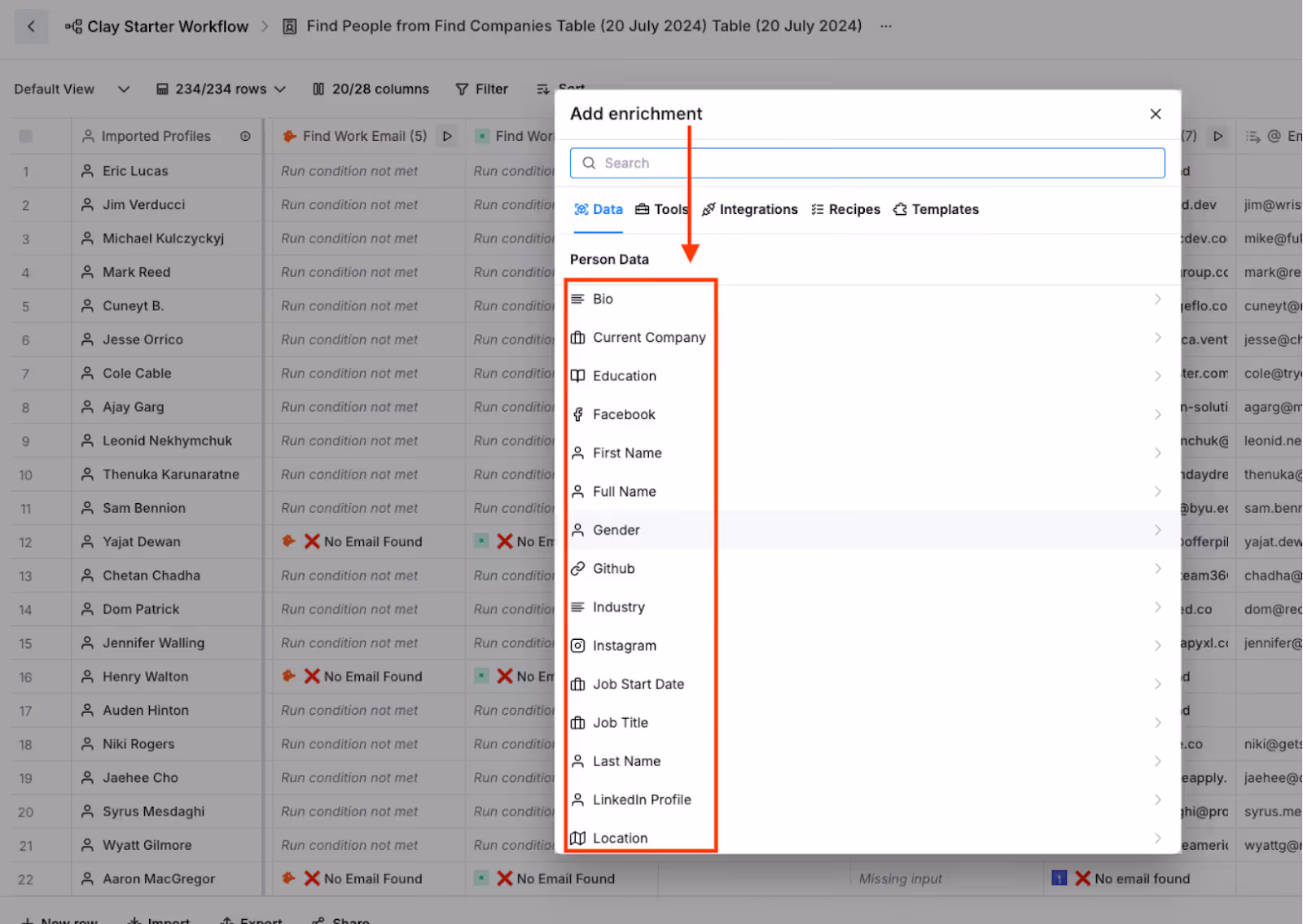Select the Current Company enrichment
This screenshot has height=924, width=1303.
coord(649,337)
